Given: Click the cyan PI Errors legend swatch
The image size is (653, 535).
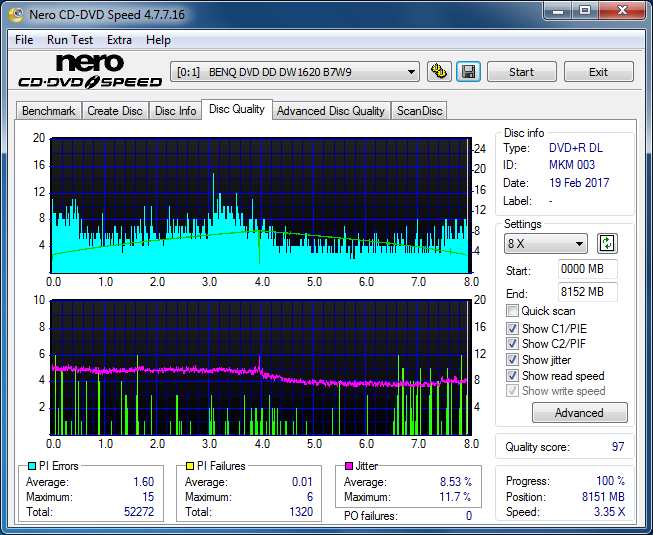Looking at the screenshot, I should click(32, 466).
